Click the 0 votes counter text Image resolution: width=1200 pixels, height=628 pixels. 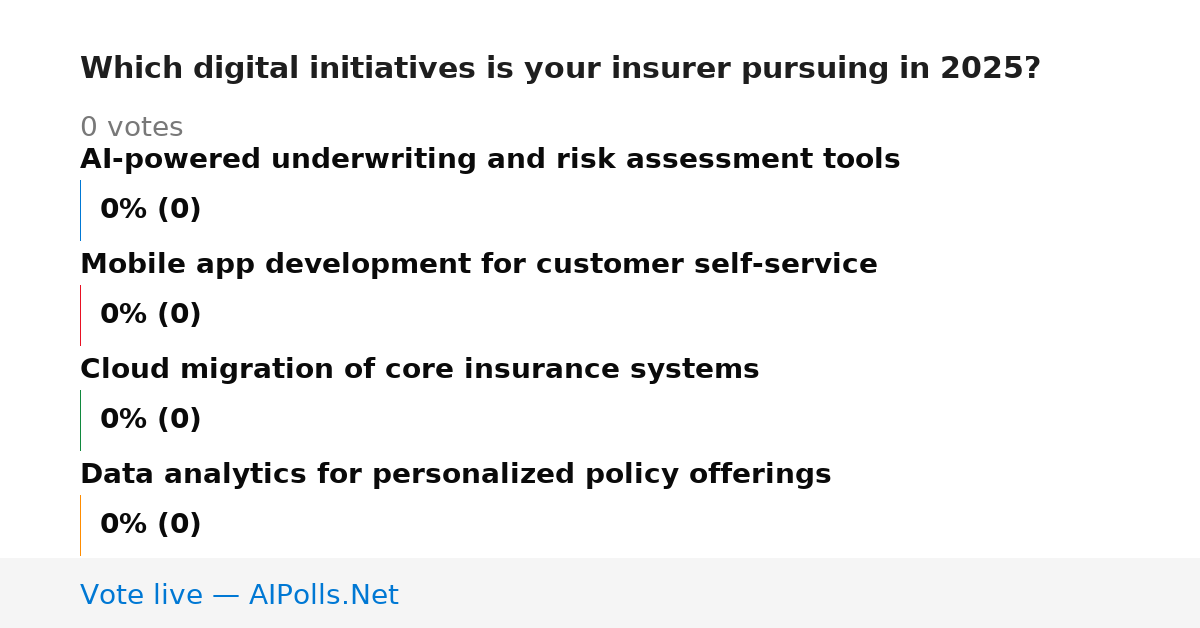(132, 128)
